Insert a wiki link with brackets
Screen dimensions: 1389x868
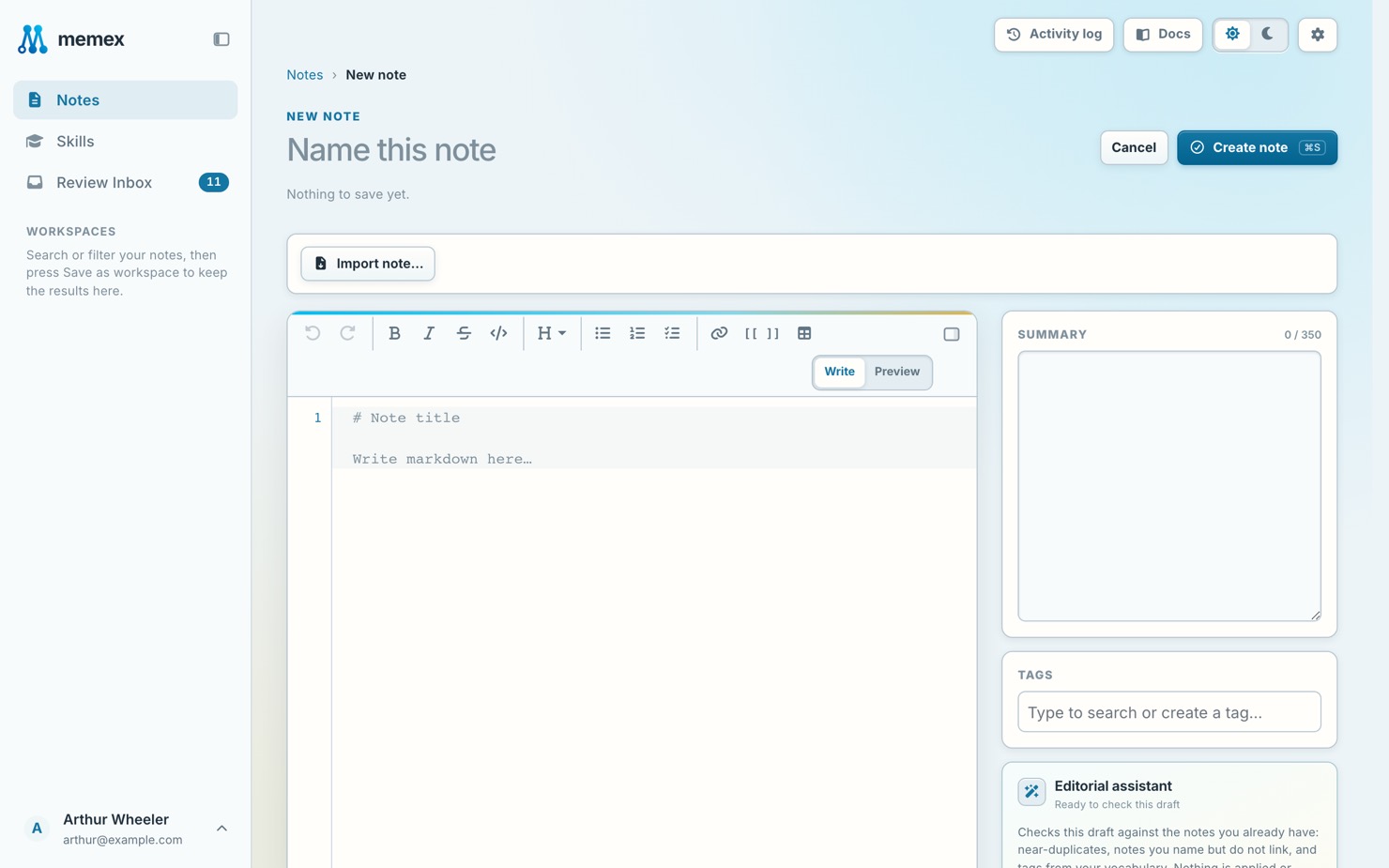click(x=762, y=333)
